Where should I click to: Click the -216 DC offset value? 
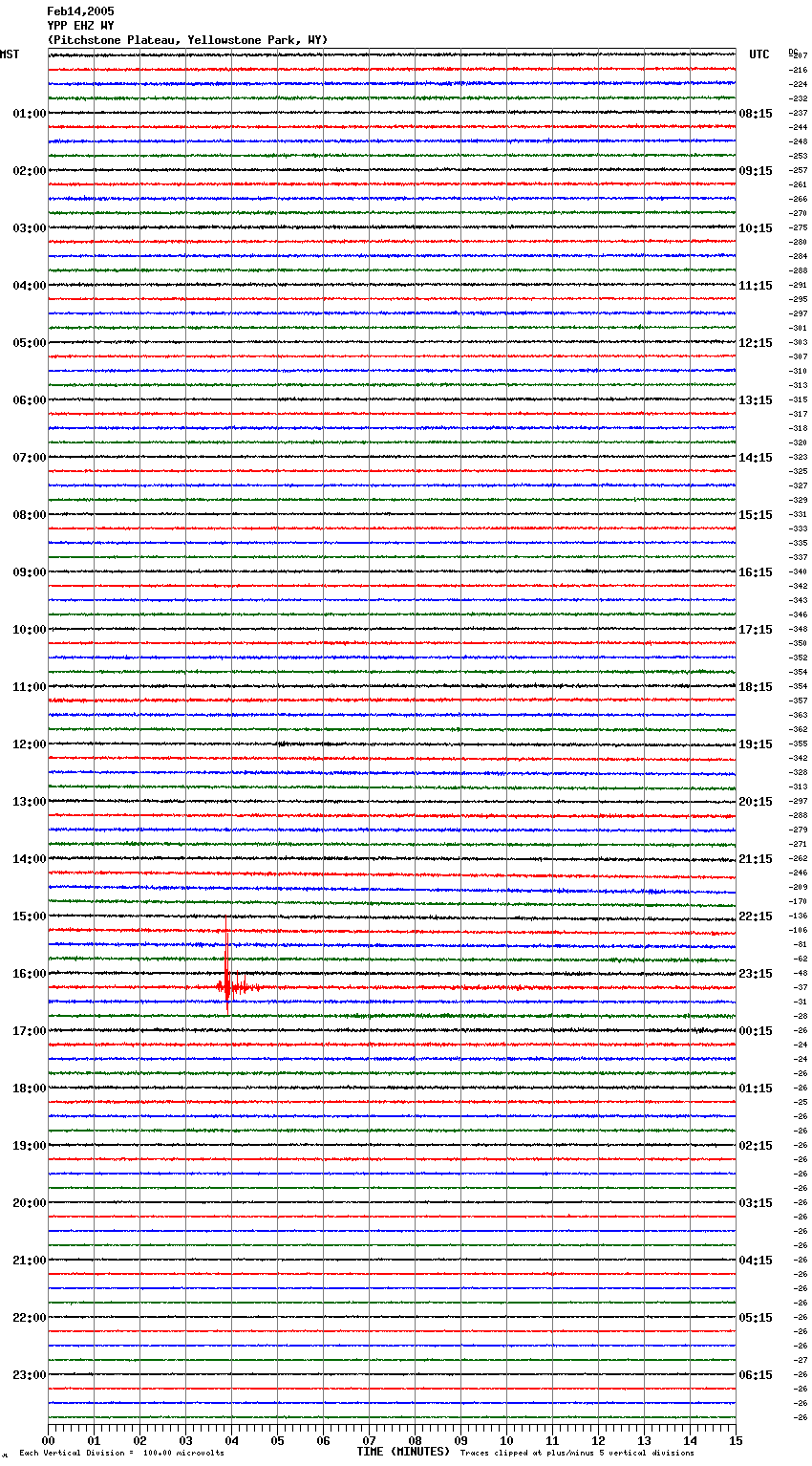pyautogui.click(x=799, y=70)
